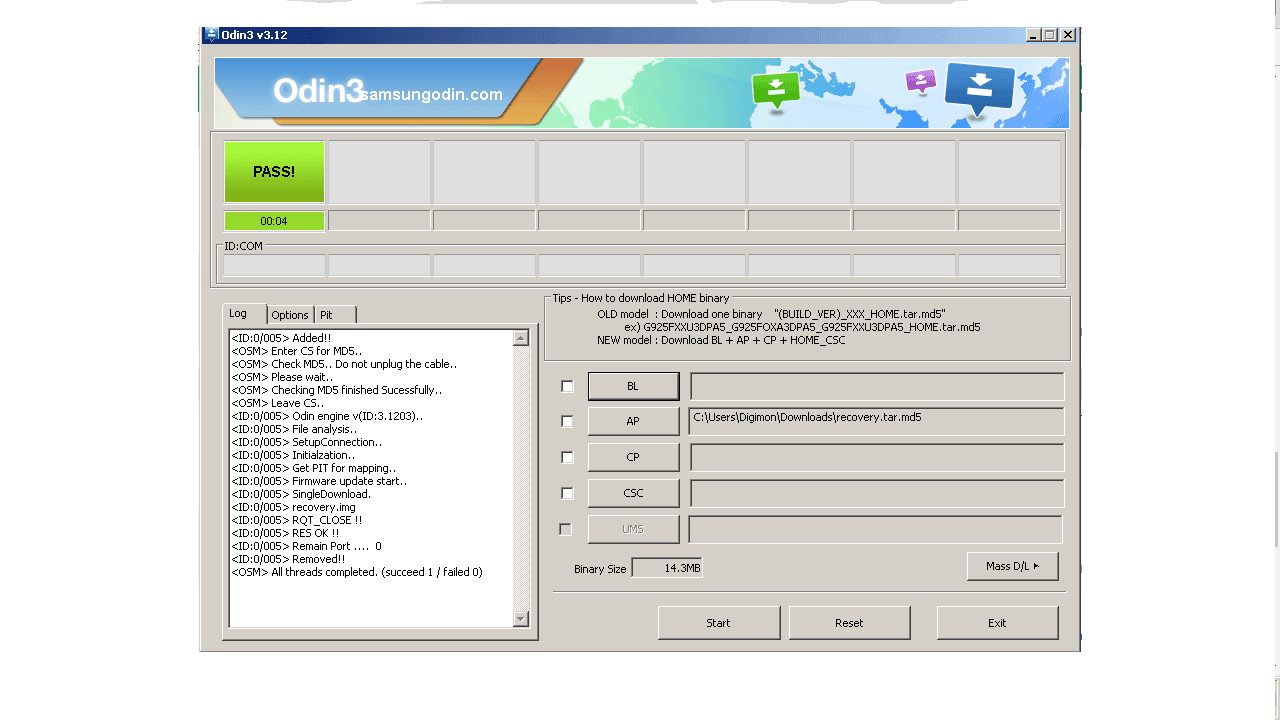Click the log scrollbar up arrow
This screenshot has width=1280, height=720.
pos(520,338)
